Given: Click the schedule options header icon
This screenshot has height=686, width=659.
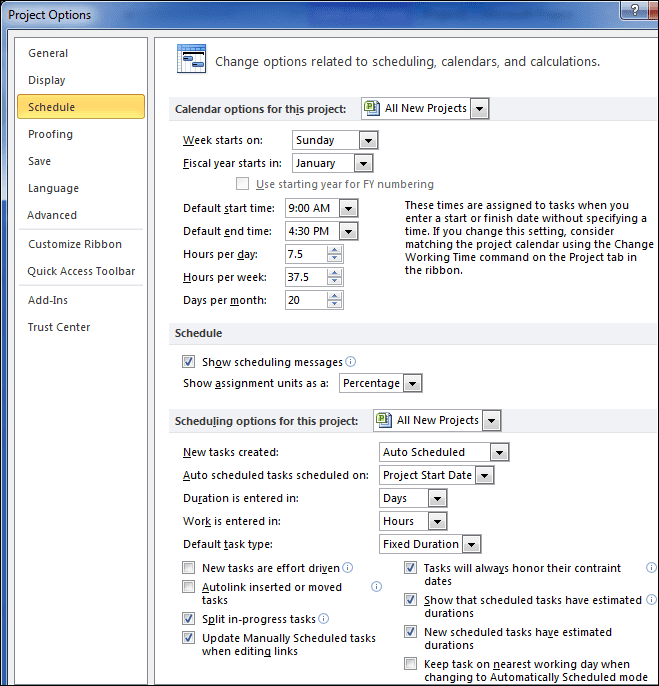Looking at the screenshot, I should pos(191,59).
